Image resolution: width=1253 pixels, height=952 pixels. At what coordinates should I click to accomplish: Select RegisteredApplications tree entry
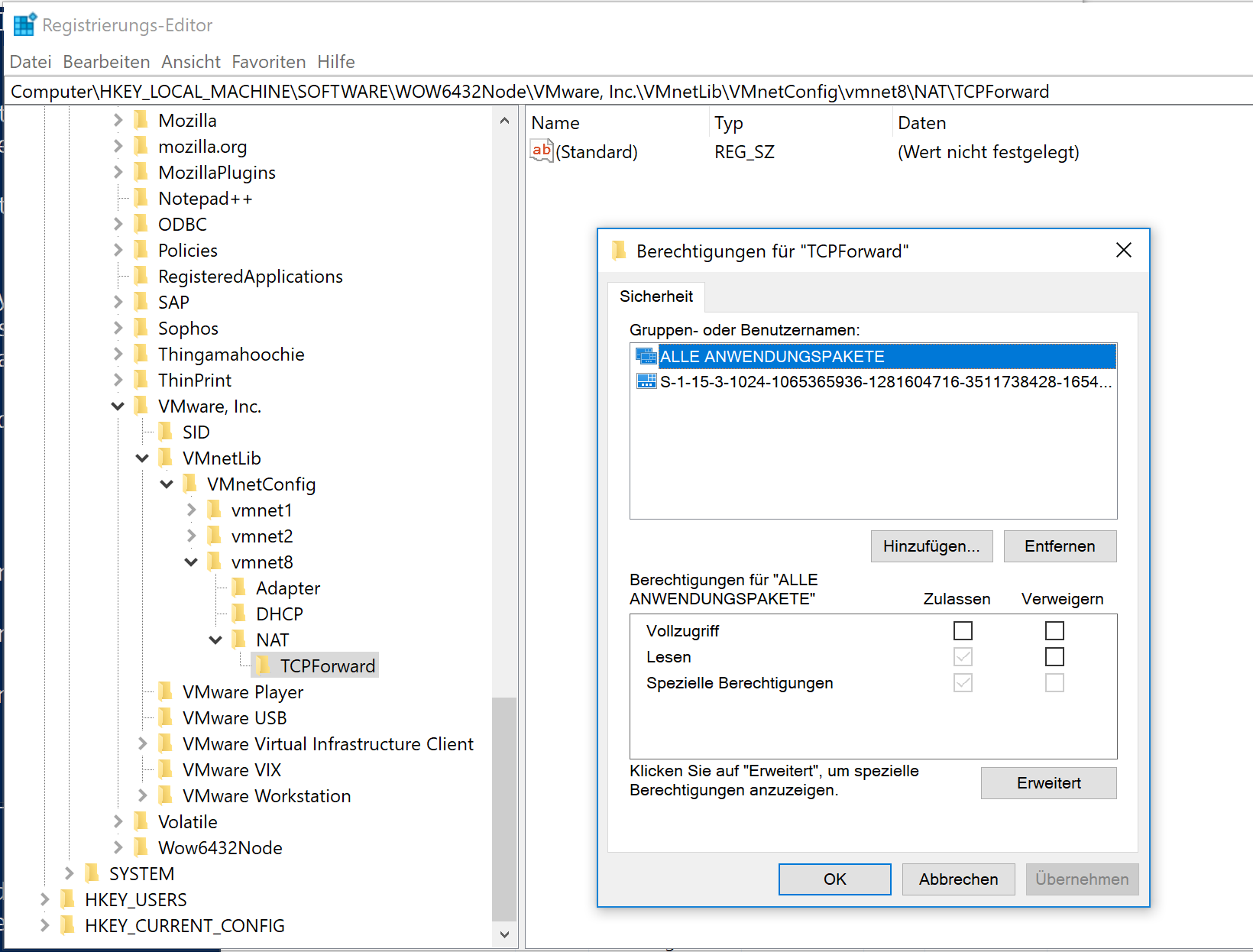click(x=251, y=277)
